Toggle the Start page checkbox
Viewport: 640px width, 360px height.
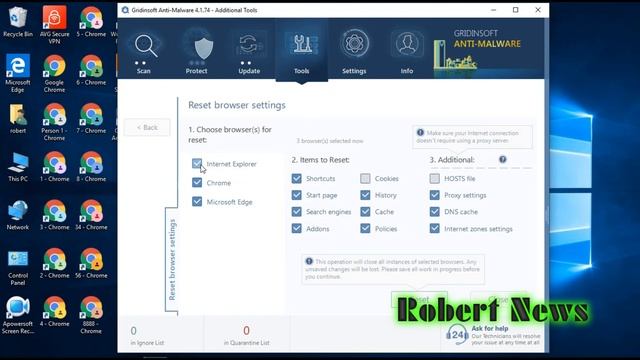297,195
